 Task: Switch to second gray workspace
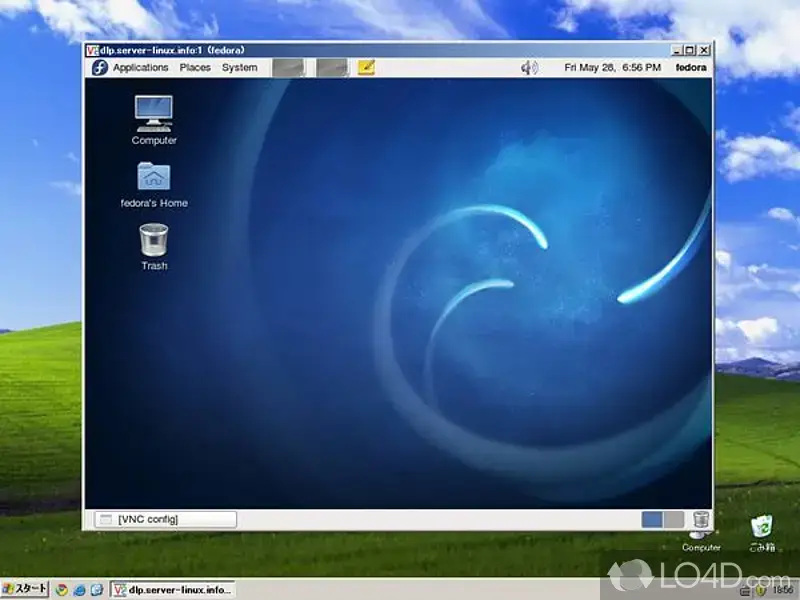pyautogui.click(x=673, y=520)
